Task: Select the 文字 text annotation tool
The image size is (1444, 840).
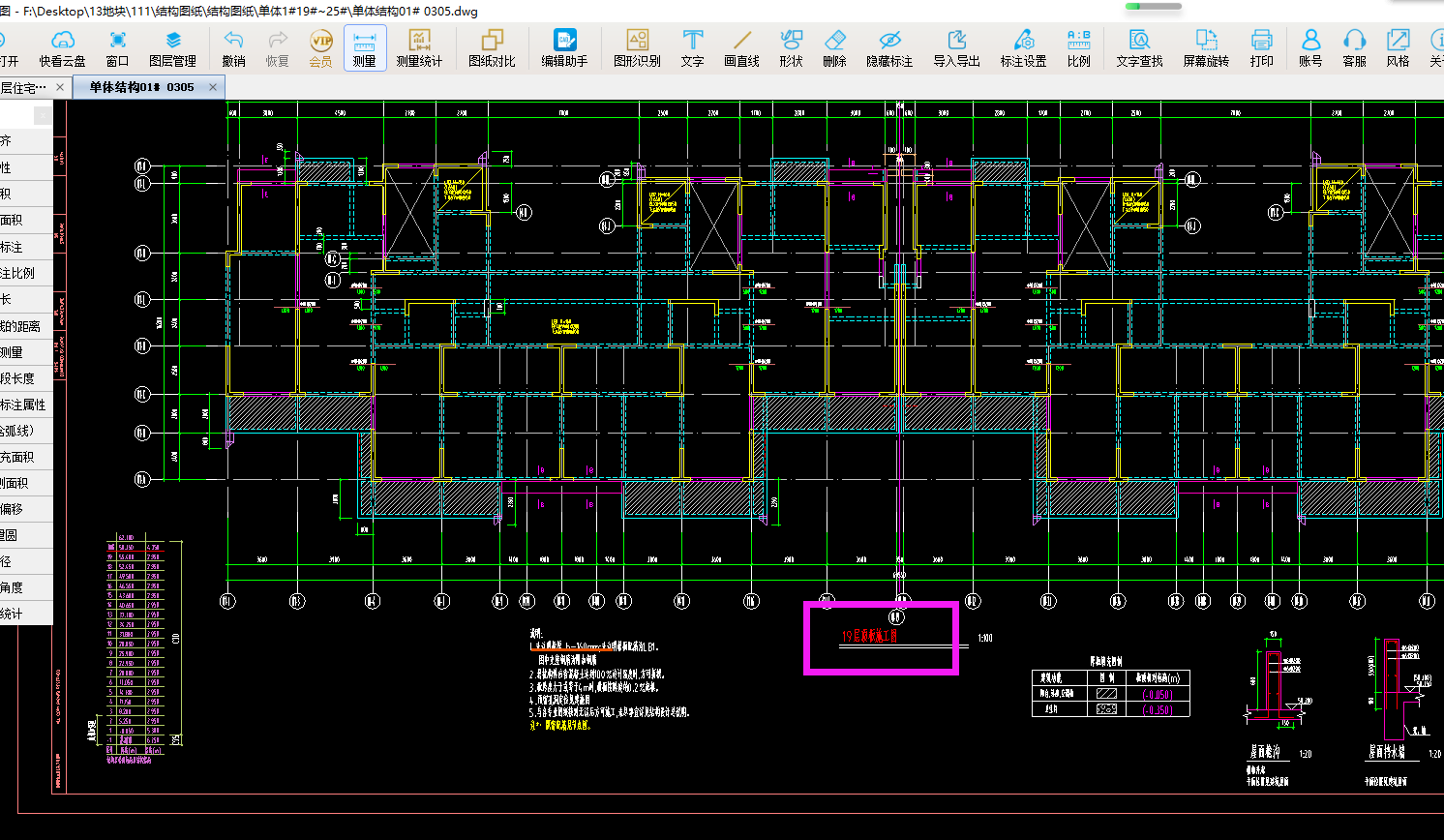Action: [692, 47]
